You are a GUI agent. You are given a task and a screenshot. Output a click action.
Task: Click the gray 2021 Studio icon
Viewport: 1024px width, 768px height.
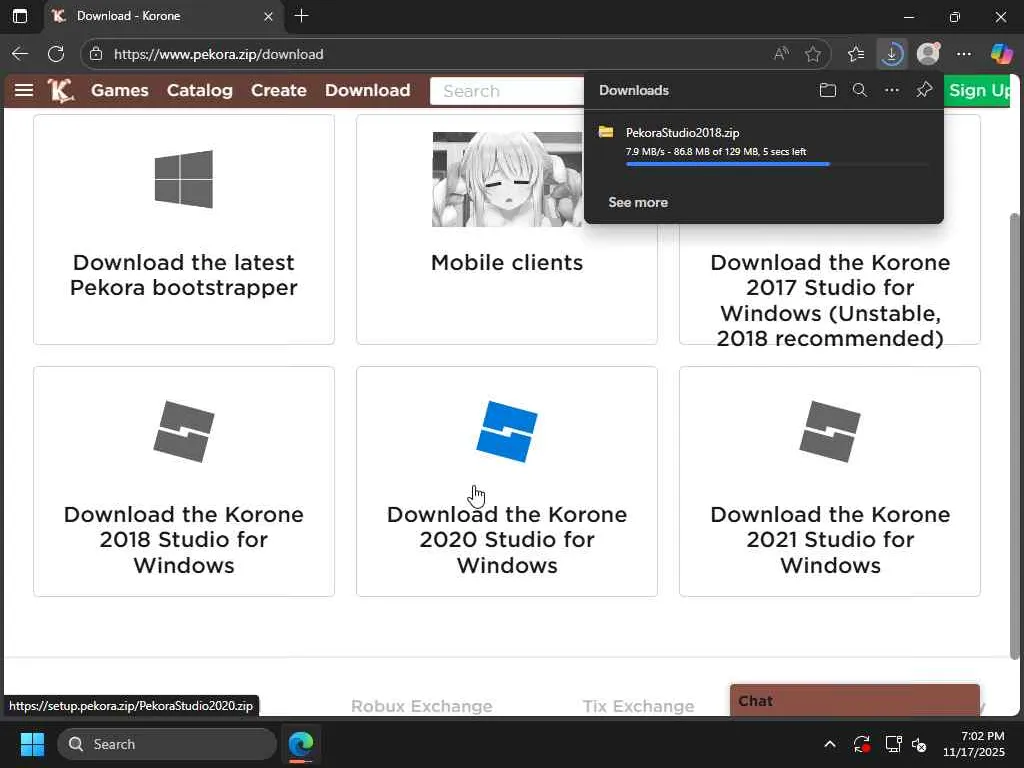click(x=830, y=432)
